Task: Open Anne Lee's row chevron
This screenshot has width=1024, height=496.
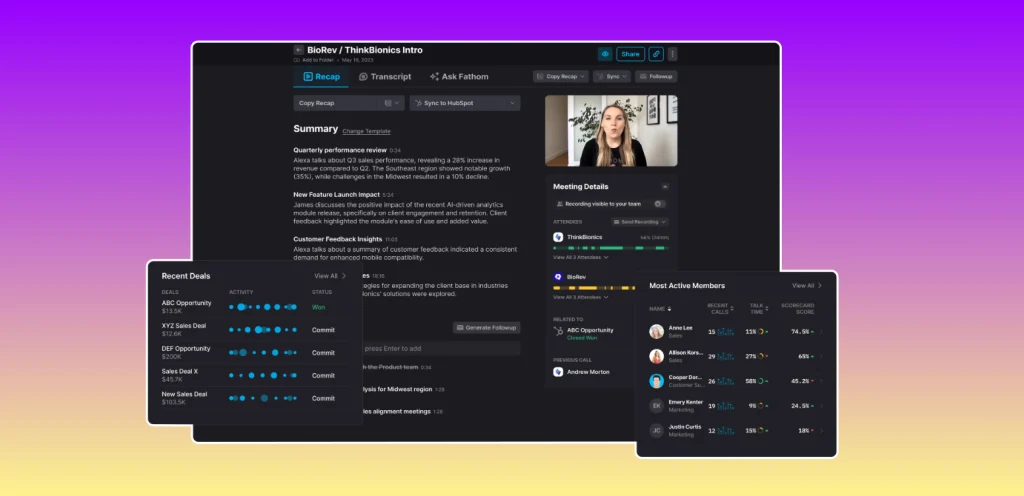Action: pos(821,332)
